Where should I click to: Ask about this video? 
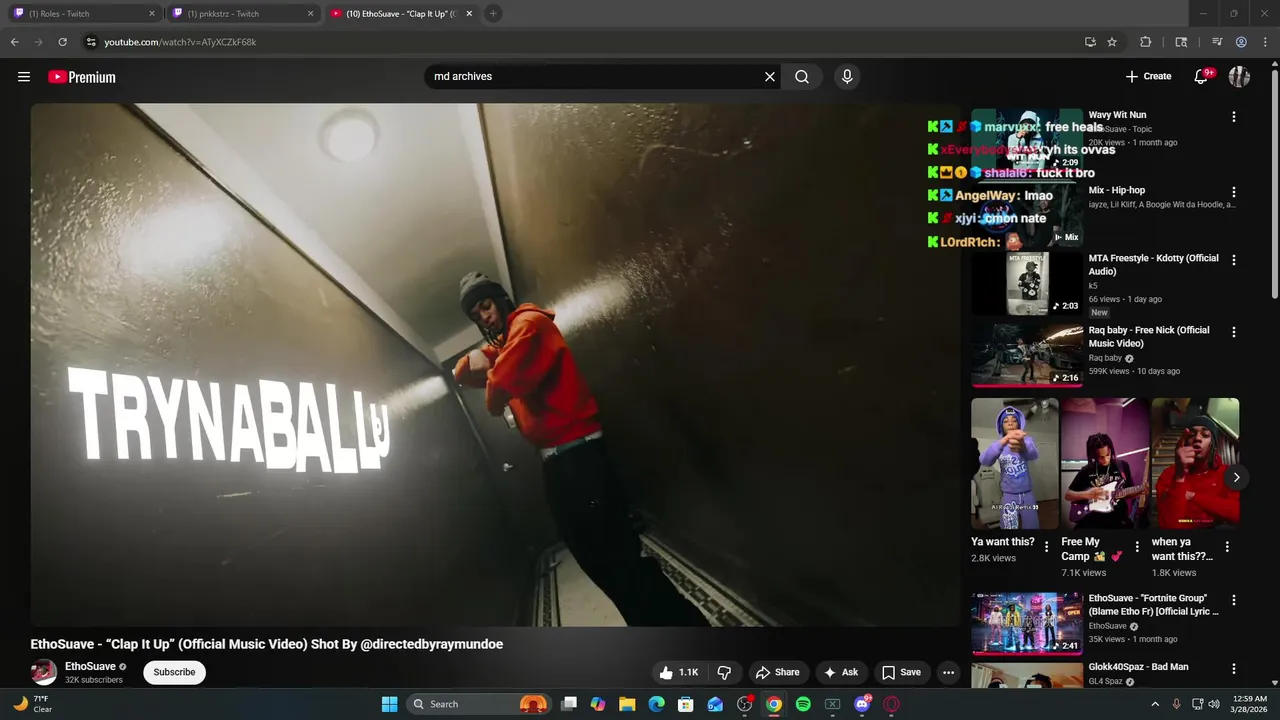coord(841,673)
